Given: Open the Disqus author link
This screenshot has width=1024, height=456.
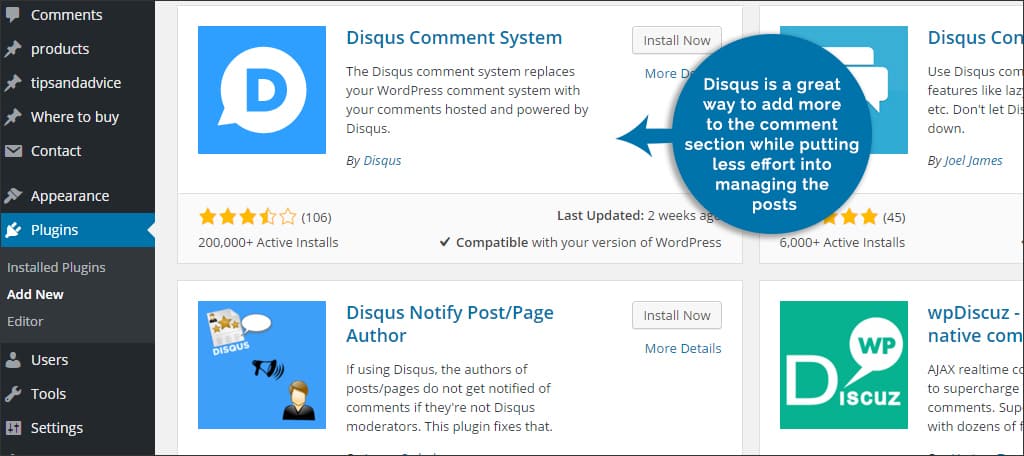Looking at the screenshot, I should point(382,160).
